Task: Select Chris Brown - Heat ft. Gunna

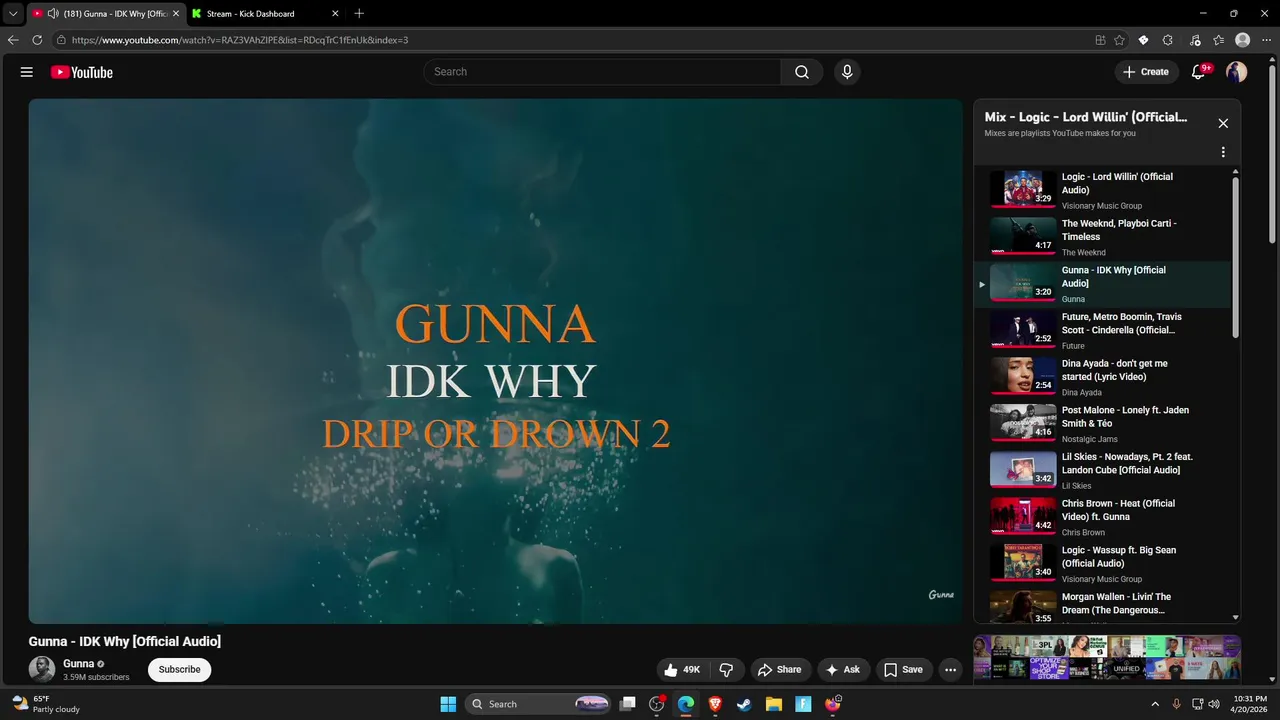Action: (1103, 517)
